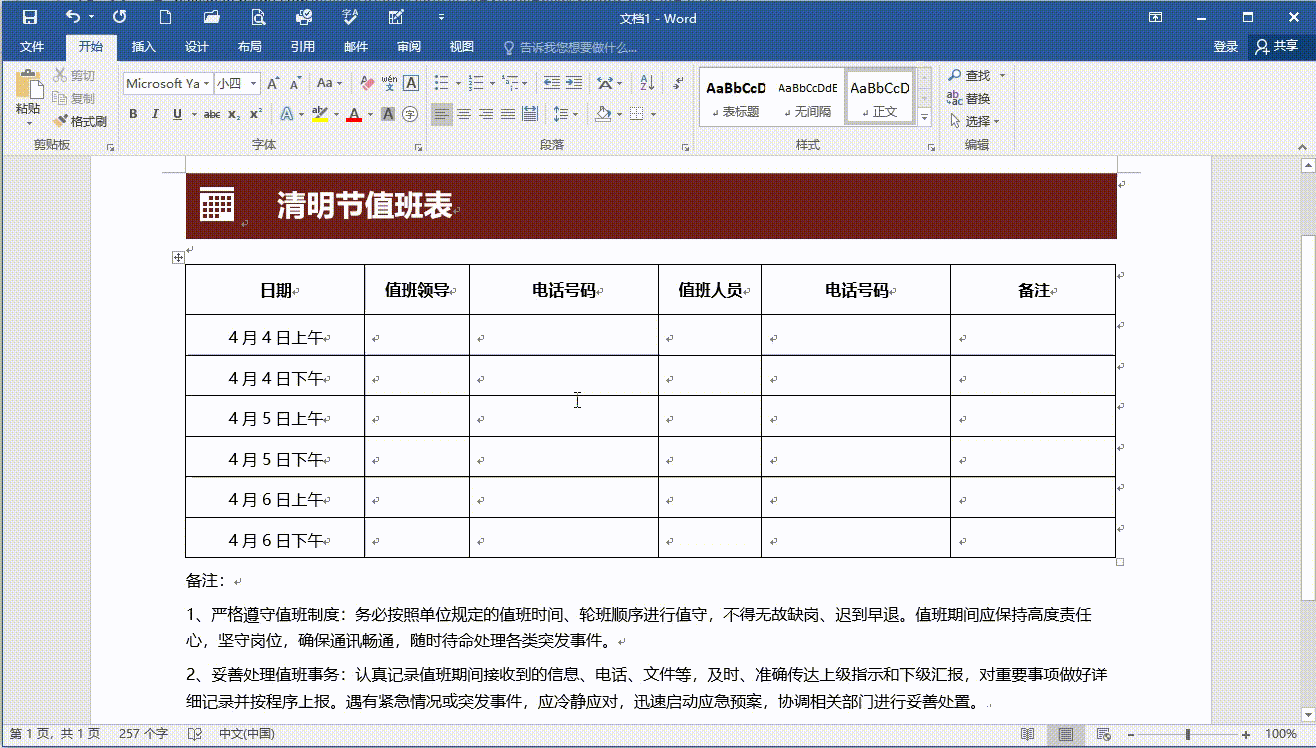Click 登录 to sign in
1316x748 pixels.
click(1226, 47)
